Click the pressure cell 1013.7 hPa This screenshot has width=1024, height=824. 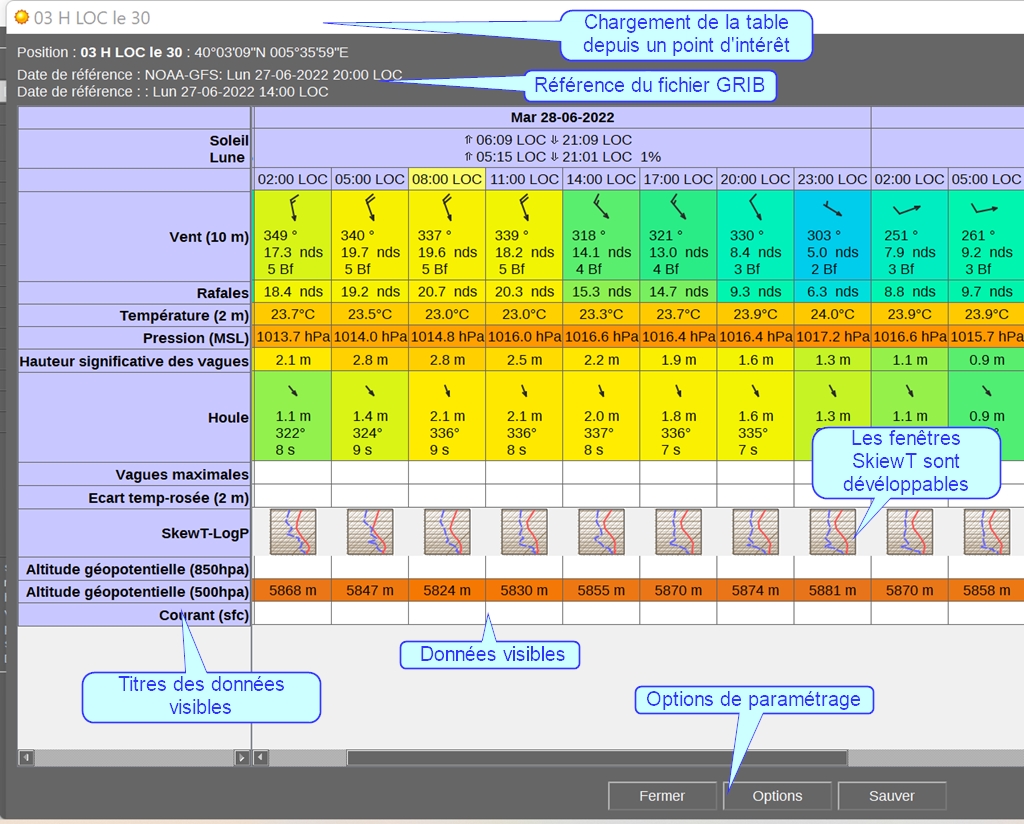point(293,337)
